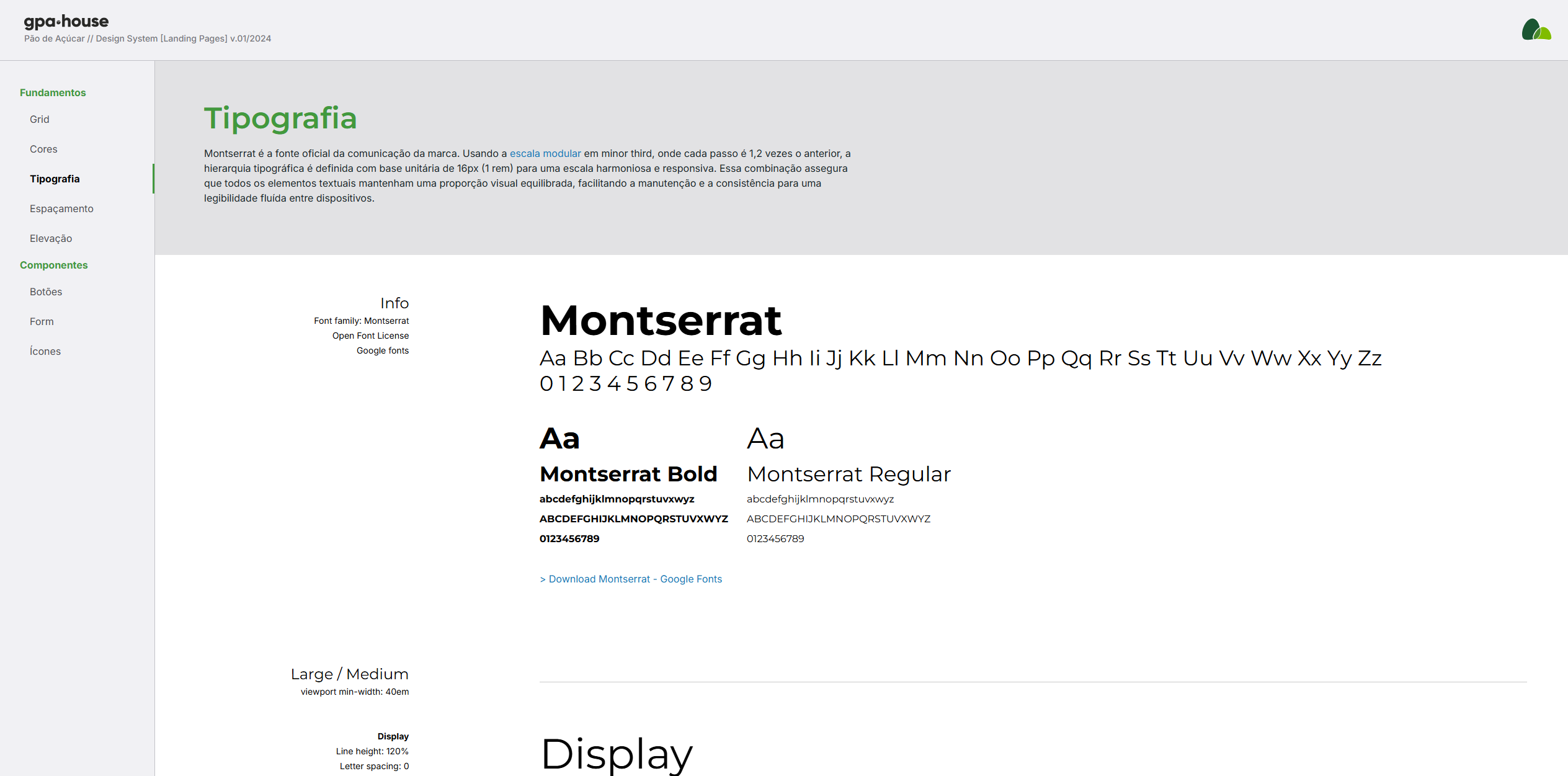1568x776 pixels.
Task: Click the Tipografia page title
Action: point(280,118)
